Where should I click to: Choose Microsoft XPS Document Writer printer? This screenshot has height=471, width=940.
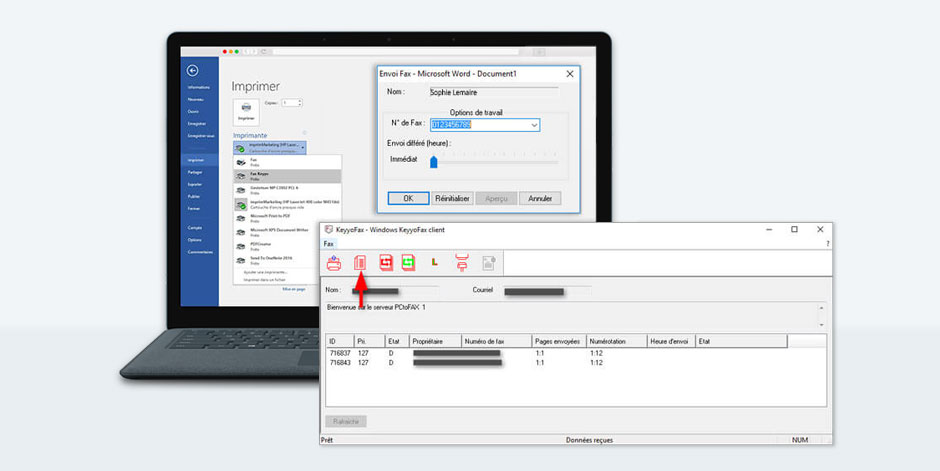click(x=288, y=232)
